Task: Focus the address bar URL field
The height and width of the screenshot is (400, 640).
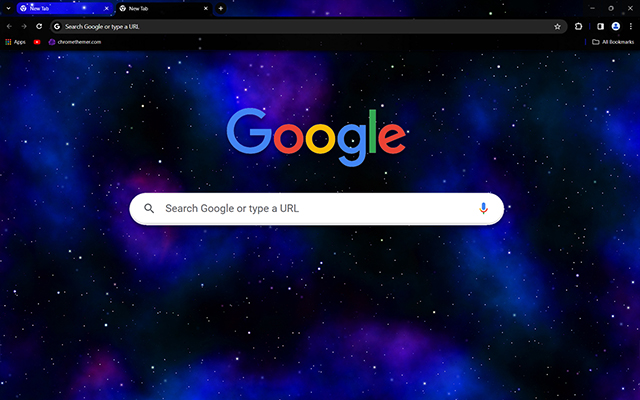Action: tap(308, 27)
